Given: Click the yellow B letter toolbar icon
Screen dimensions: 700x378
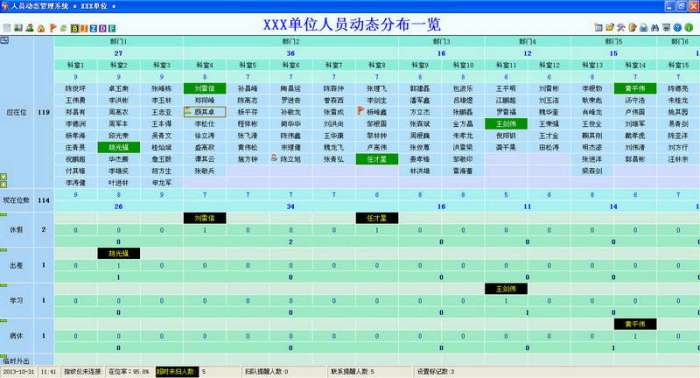Looking at the screenshot, I should (75, 28).
